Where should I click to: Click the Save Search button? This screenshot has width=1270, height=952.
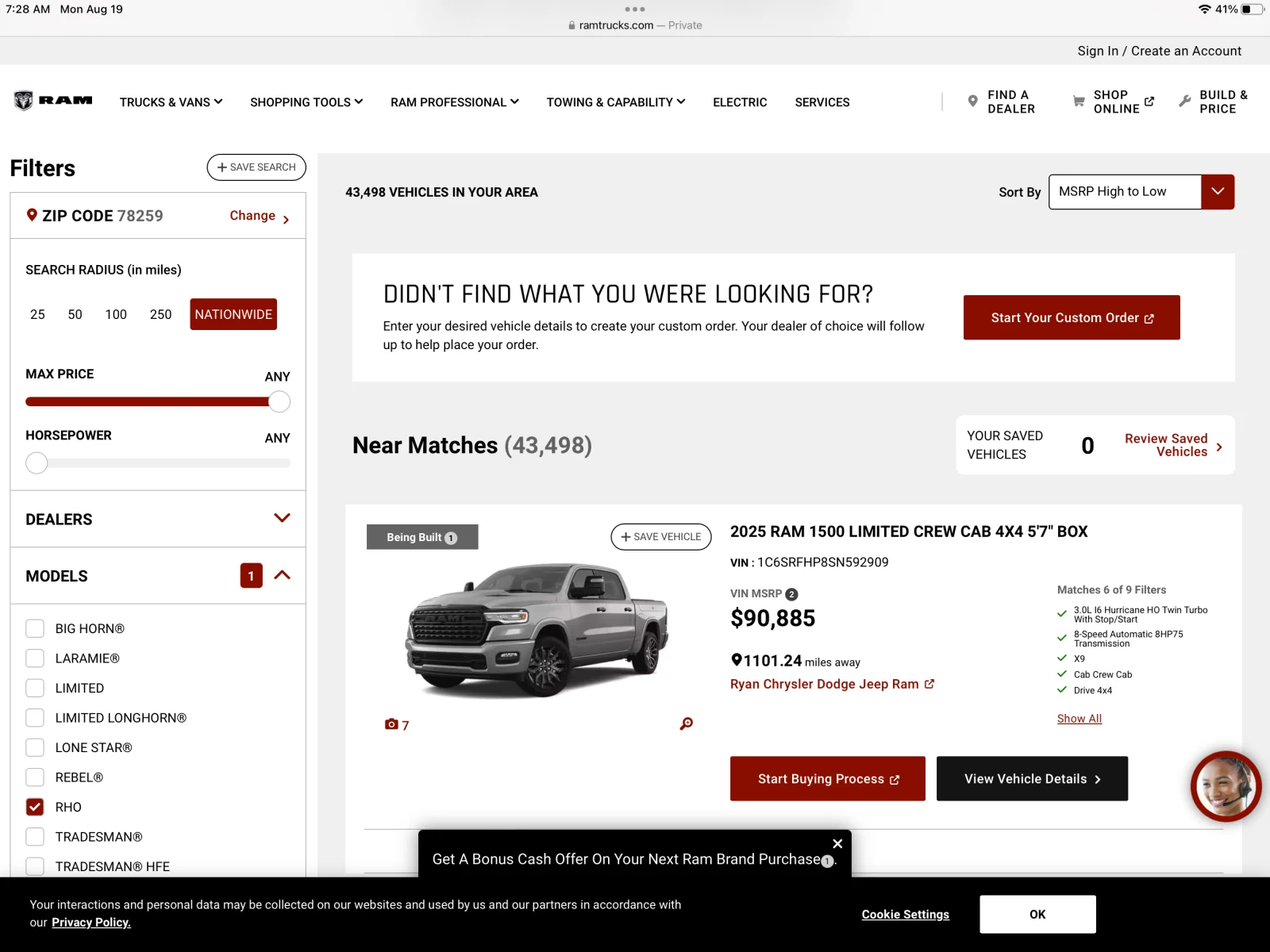[x=256, y=167]
